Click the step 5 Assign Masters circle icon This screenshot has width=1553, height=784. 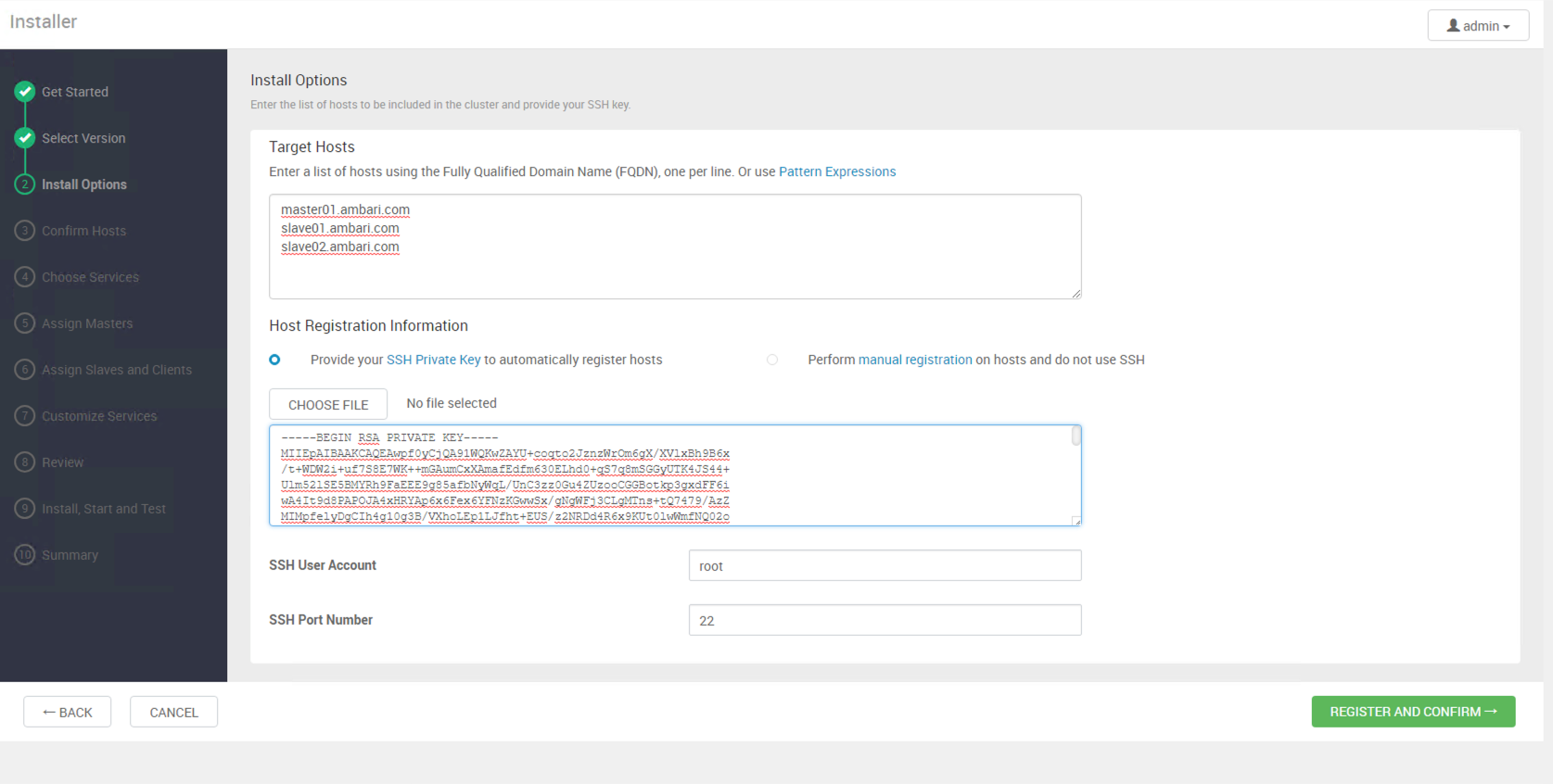click(25, 323)
